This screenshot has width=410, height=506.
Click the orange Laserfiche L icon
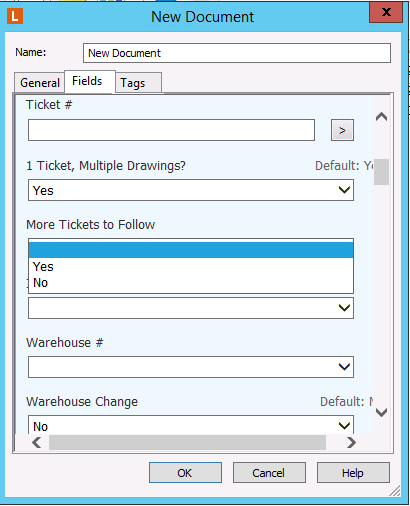15,16
